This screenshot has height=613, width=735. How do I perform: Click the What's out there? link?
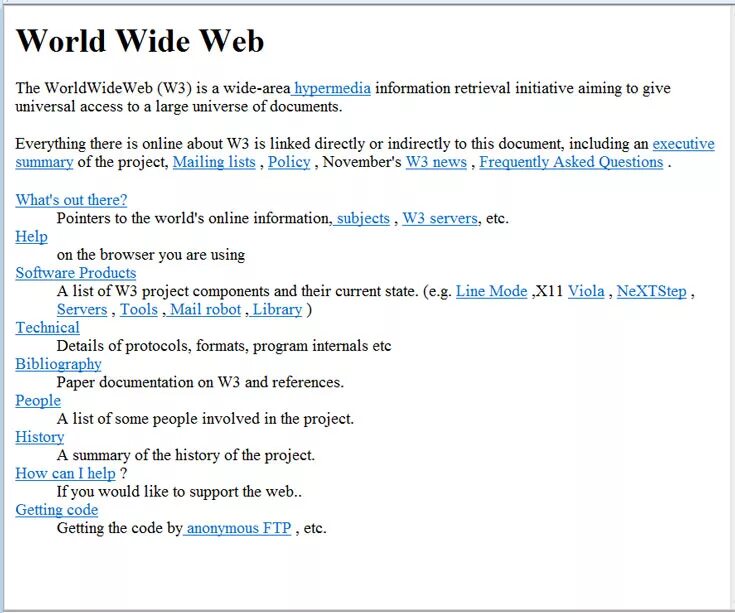click(71, 200)
